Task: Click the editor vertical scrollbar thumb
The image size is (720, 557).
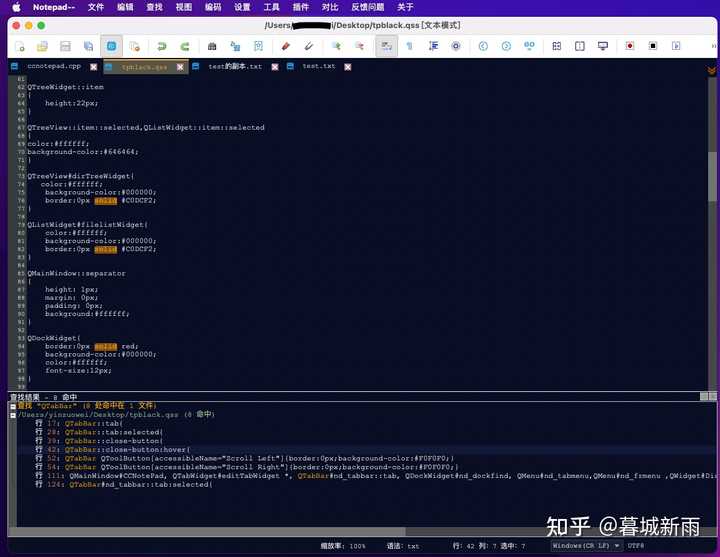Action: click(x=712, y=176)
